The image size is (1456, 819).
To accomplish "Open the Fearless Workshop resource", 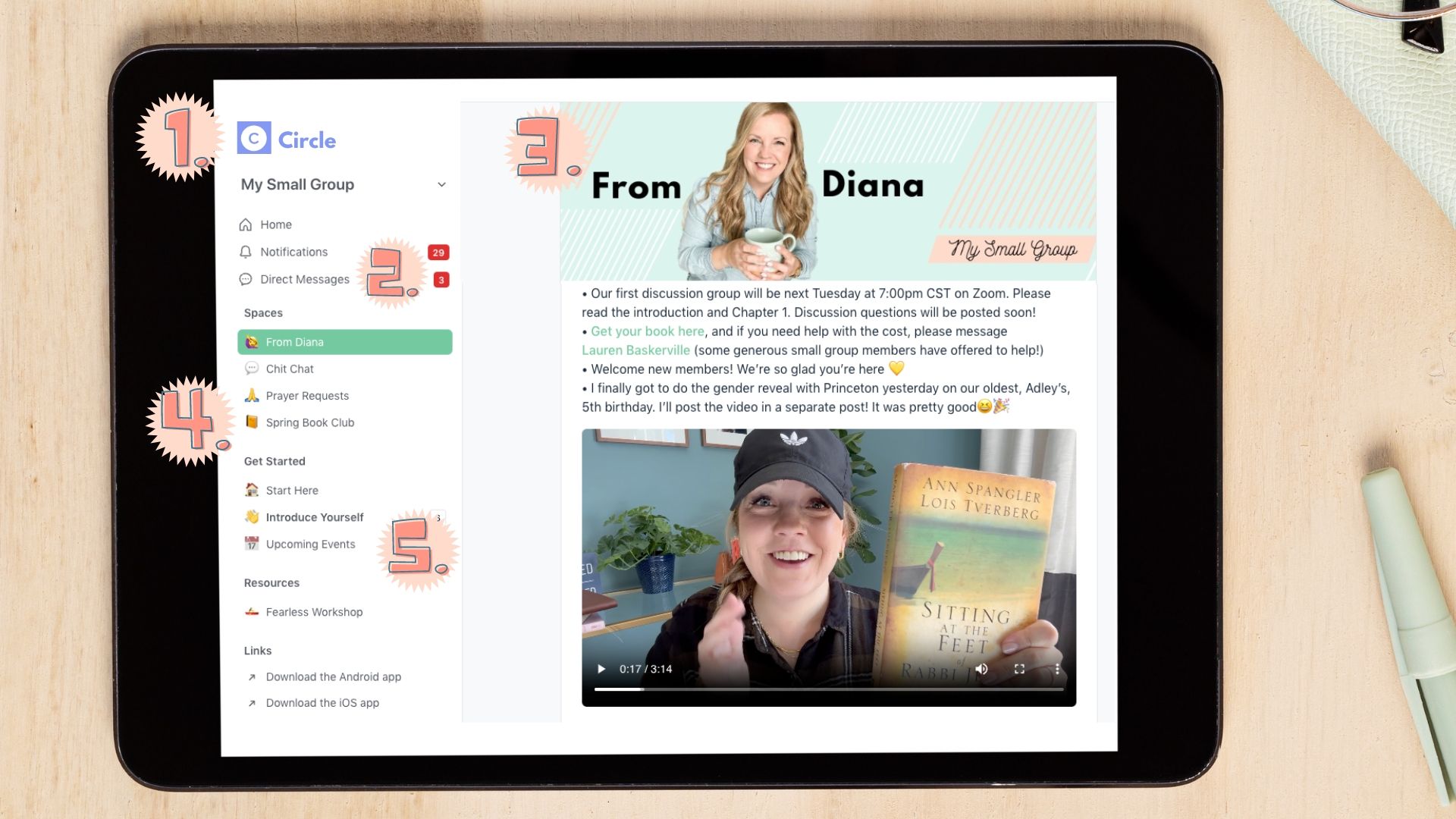I will tap(313, 612).
